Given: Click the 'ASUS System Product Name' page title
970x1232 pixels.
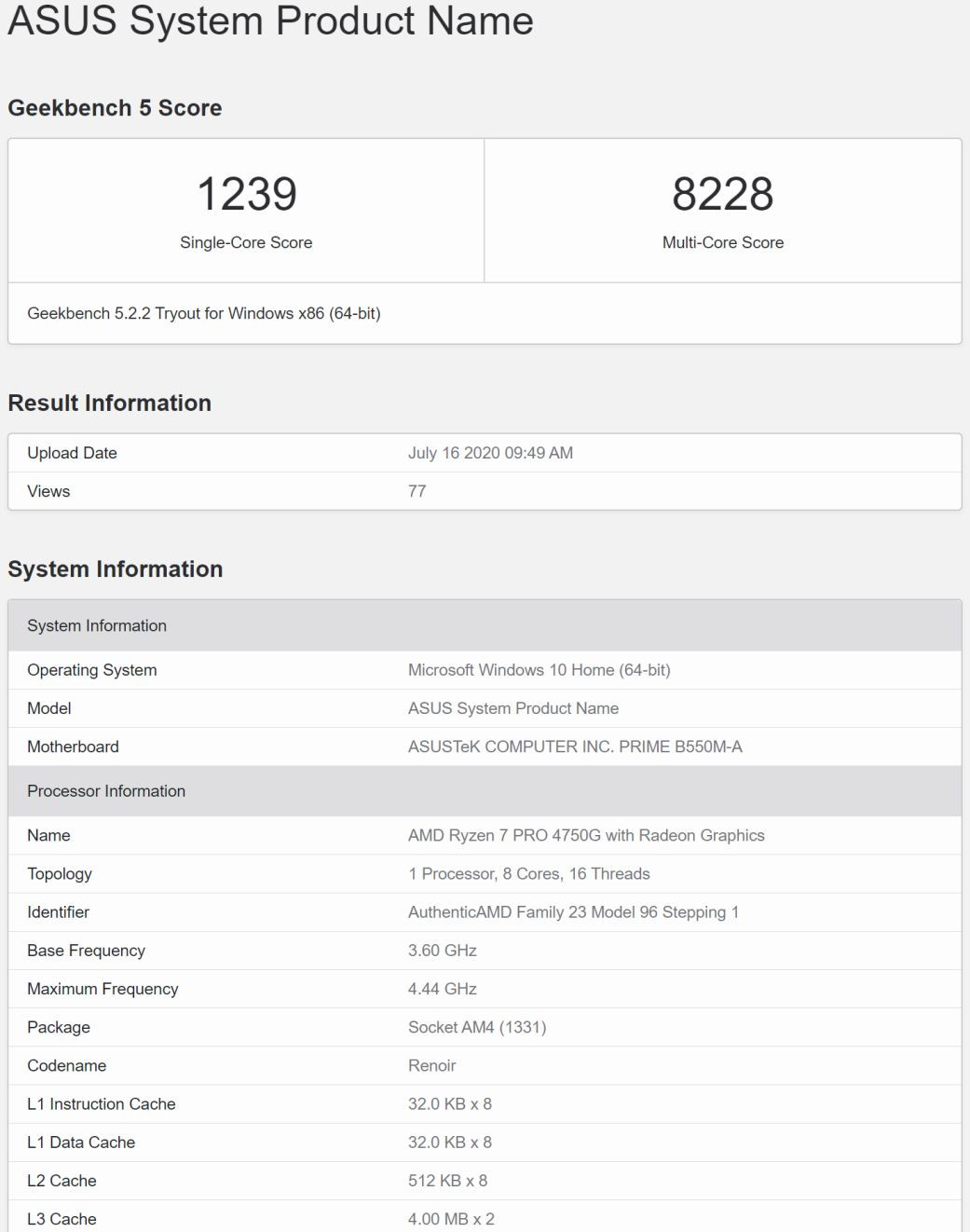Looking at the screenshot, I should (x=270, y=21).
